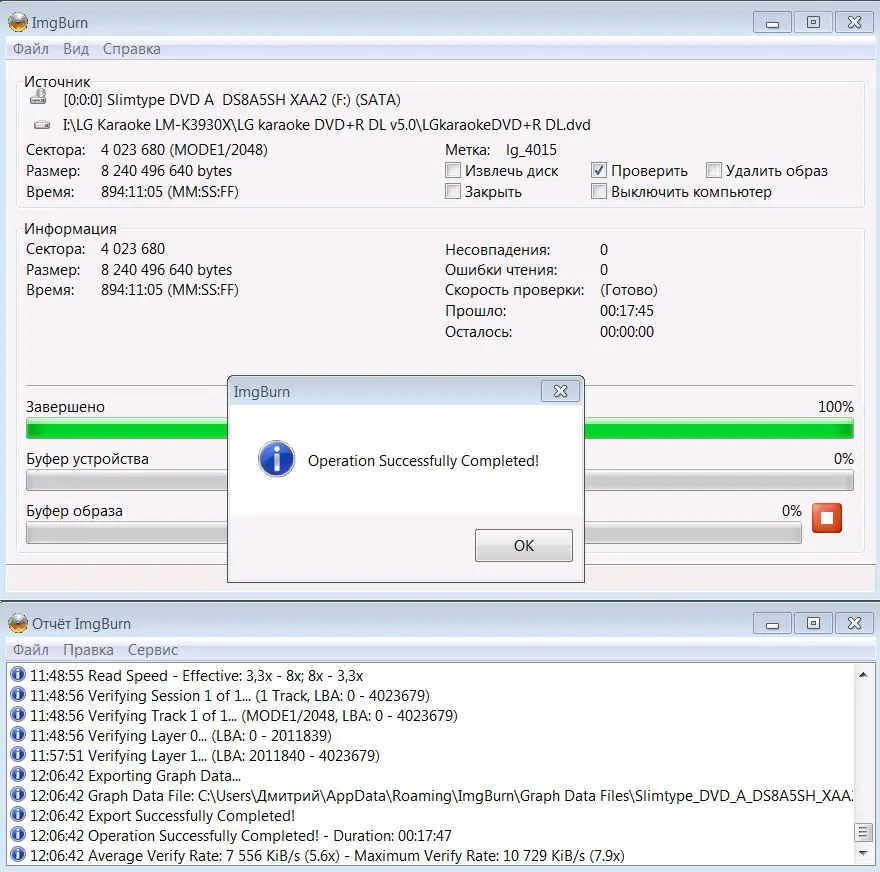Click the info icon beside Exporting Graph Data line
The height and width of the screenshot is (872, 880).
tap(18, 774)
